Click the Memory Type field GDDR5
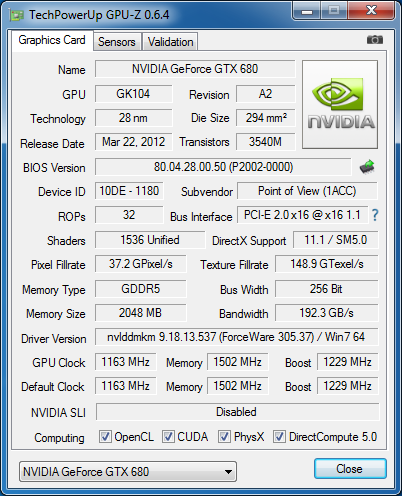Screen dimensions: 402x496 coord(141,289)
